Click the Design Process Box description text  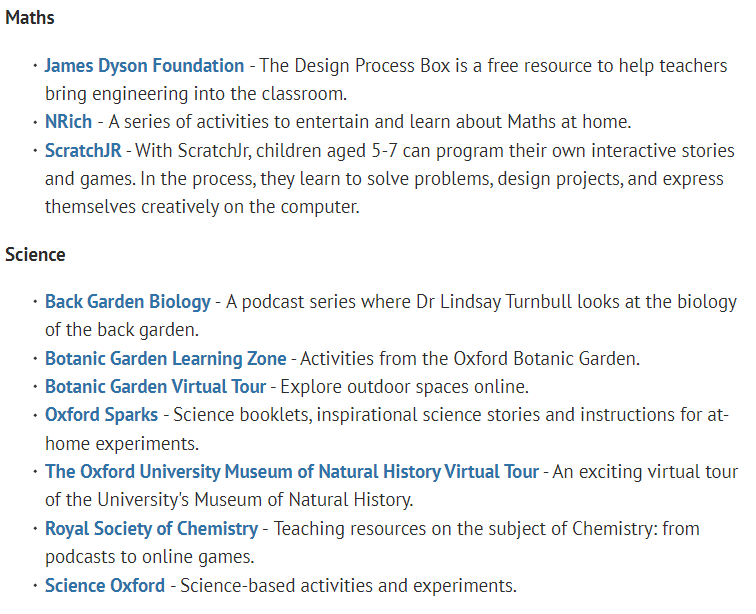click(x=386, y=80)
